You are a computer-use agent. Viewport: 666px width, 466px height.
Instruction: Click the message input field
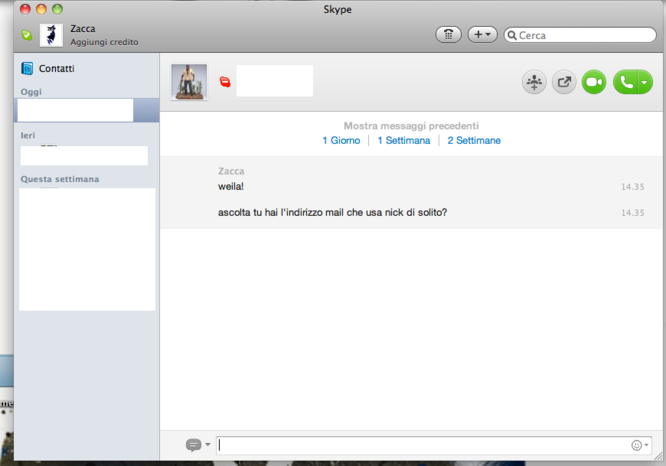(433, 445)
